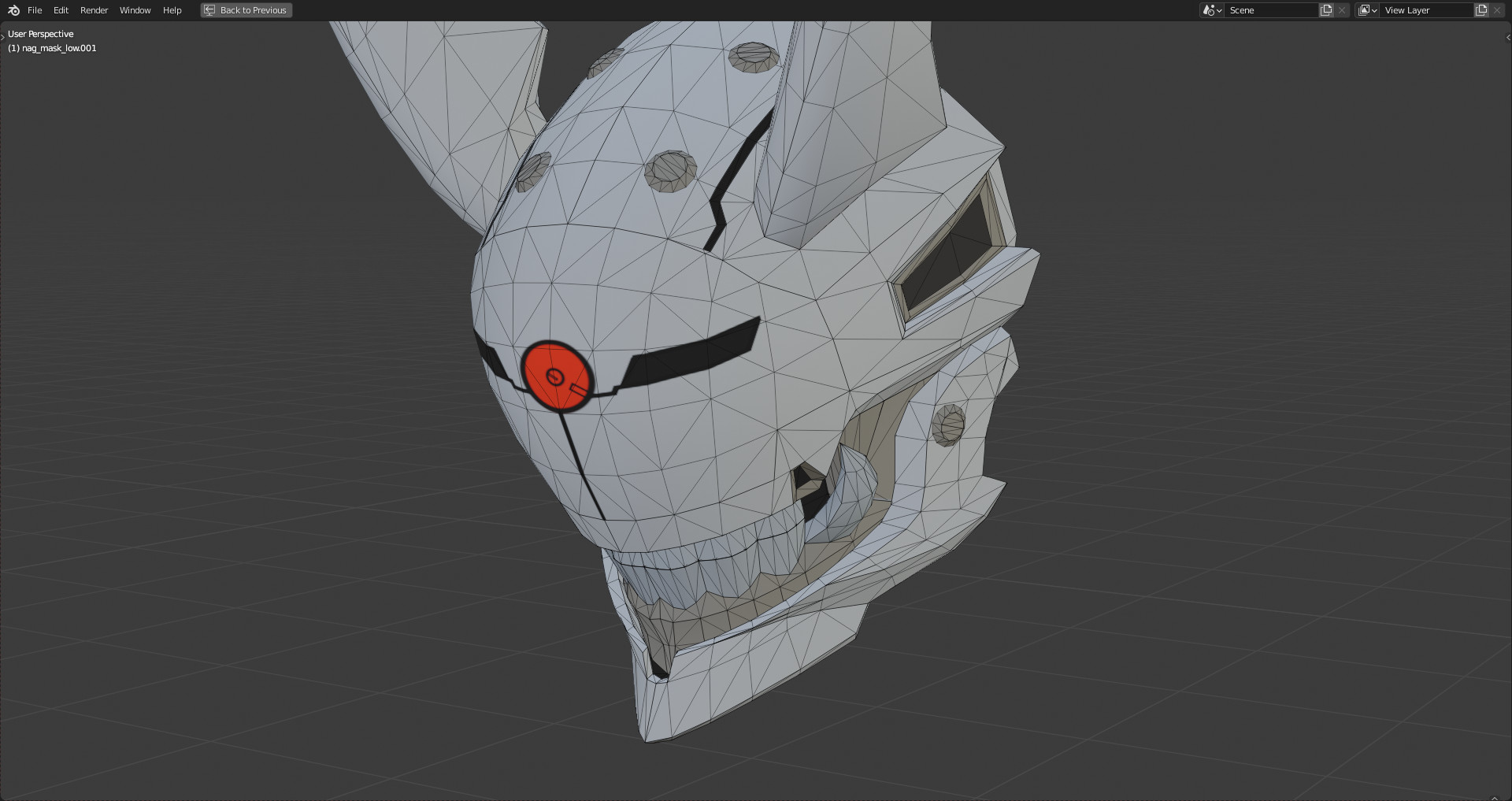1512x801 pixels.
Task: Click the view layer image icon in the top bar
Action: coord(1364,10)
